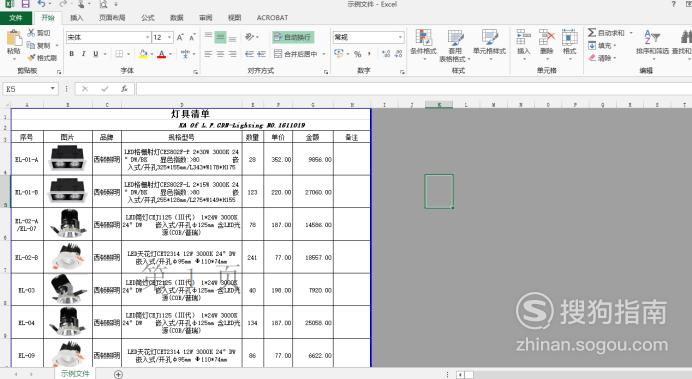Viewport: 692px width, 379px height.
Task: Expand the number format dropdown
Action: click(400, 38)
